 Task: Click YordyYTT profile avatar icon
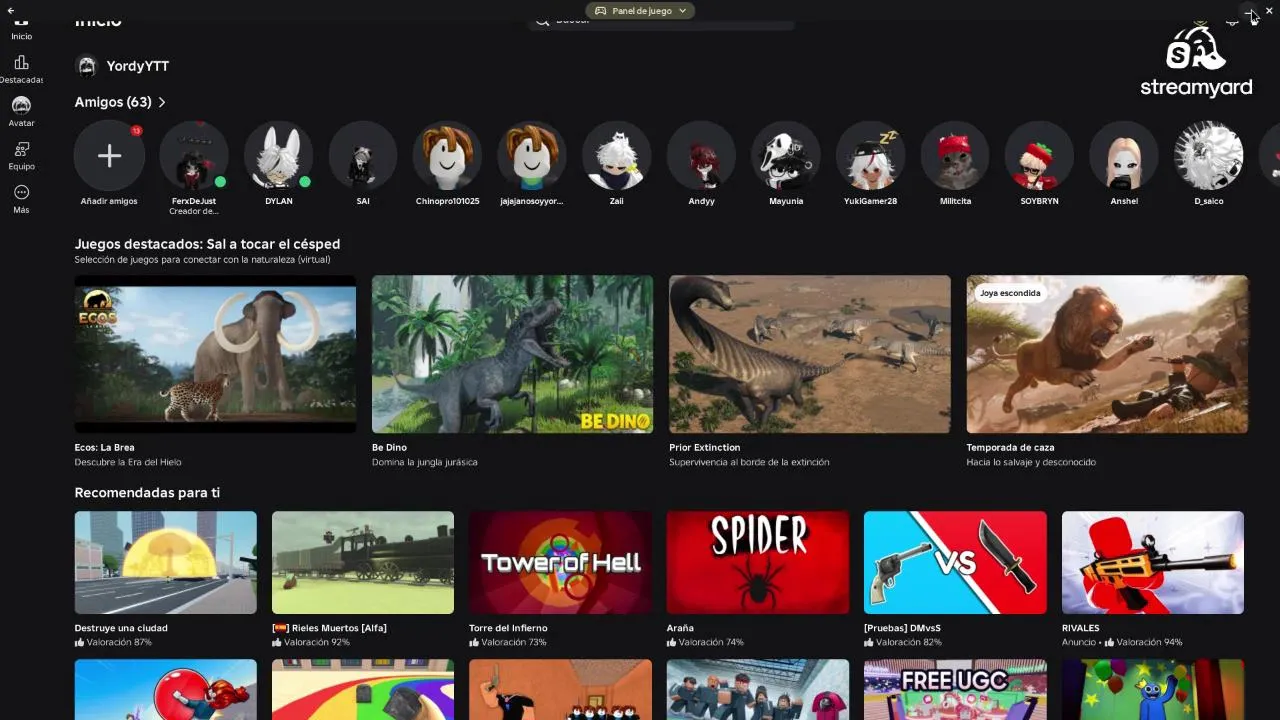coord(87,66)
